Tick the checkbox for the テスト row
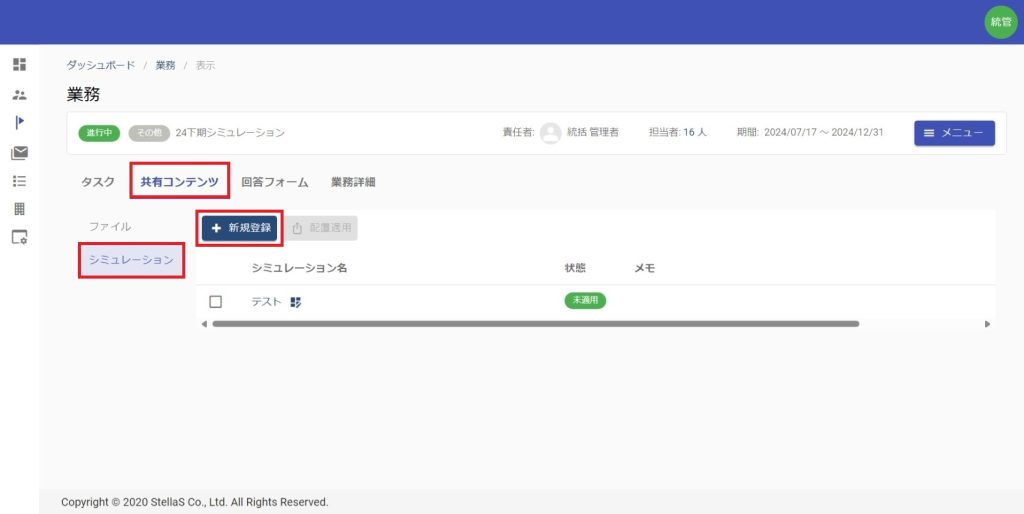The width and height of the screenshot is (1024, 514). pos(215,302)
